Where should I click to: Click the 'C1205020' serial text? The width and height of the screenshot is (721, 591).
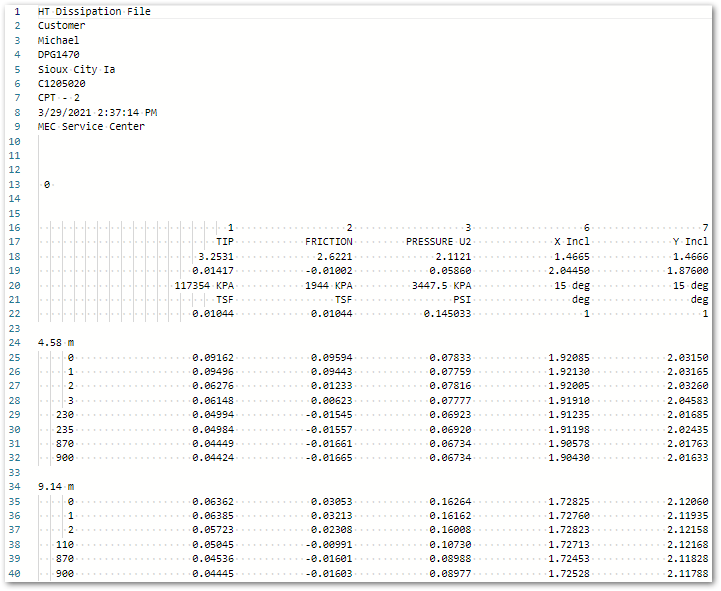62,84
